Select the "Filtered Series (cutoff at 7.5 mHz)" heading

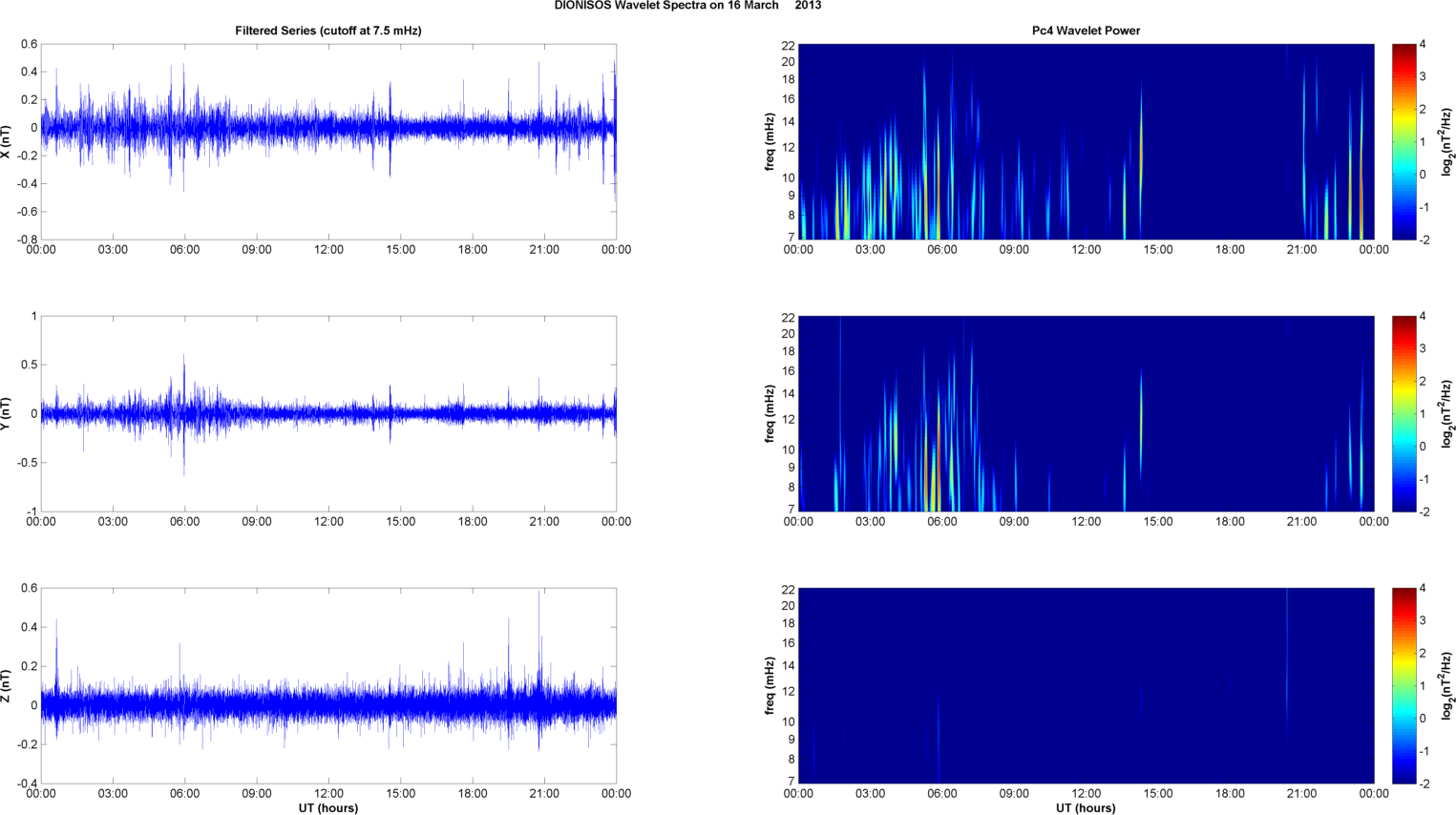click(328, 31)
